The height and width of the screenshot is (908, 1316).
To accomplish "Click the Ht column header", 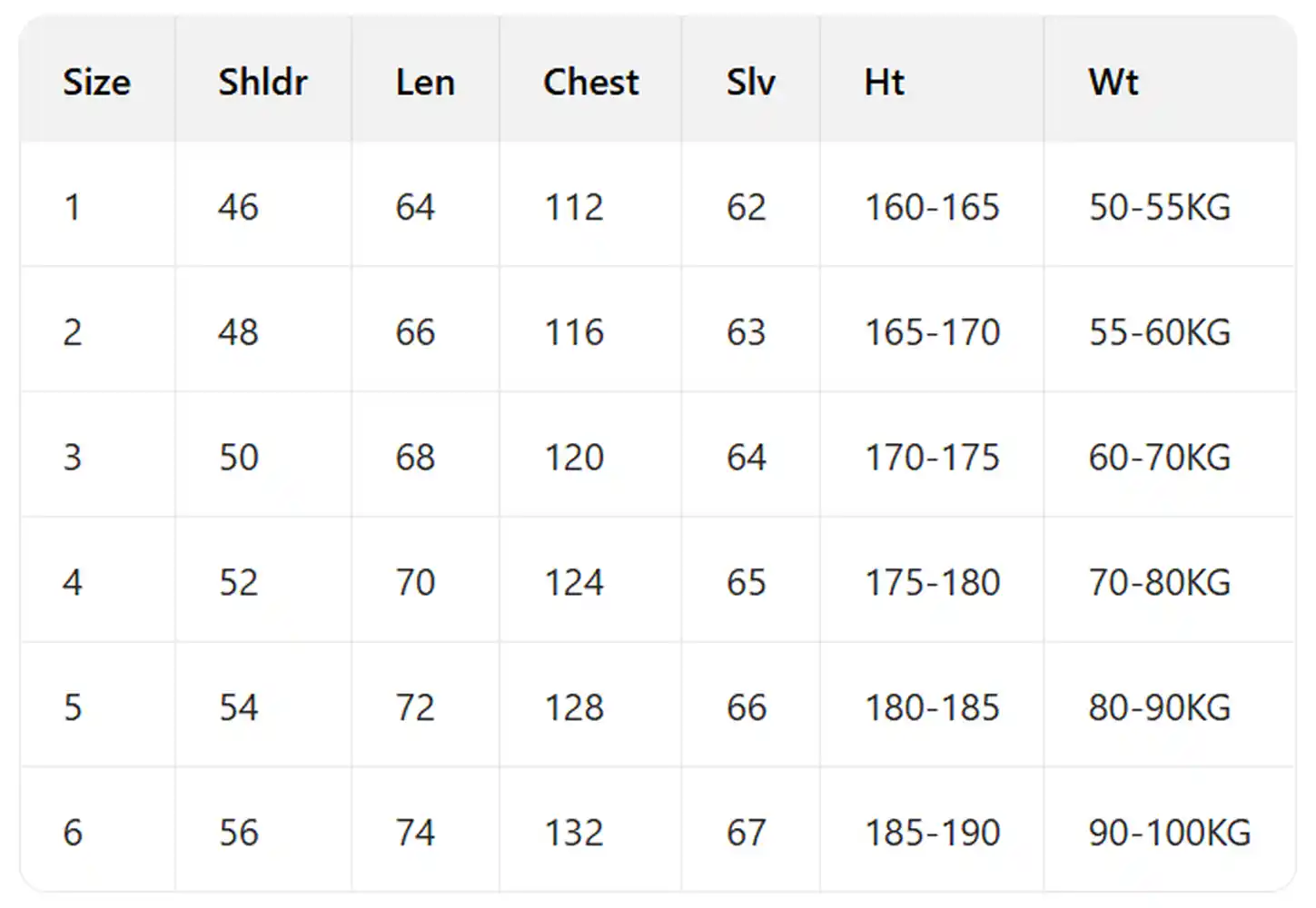I will point(884,83).
